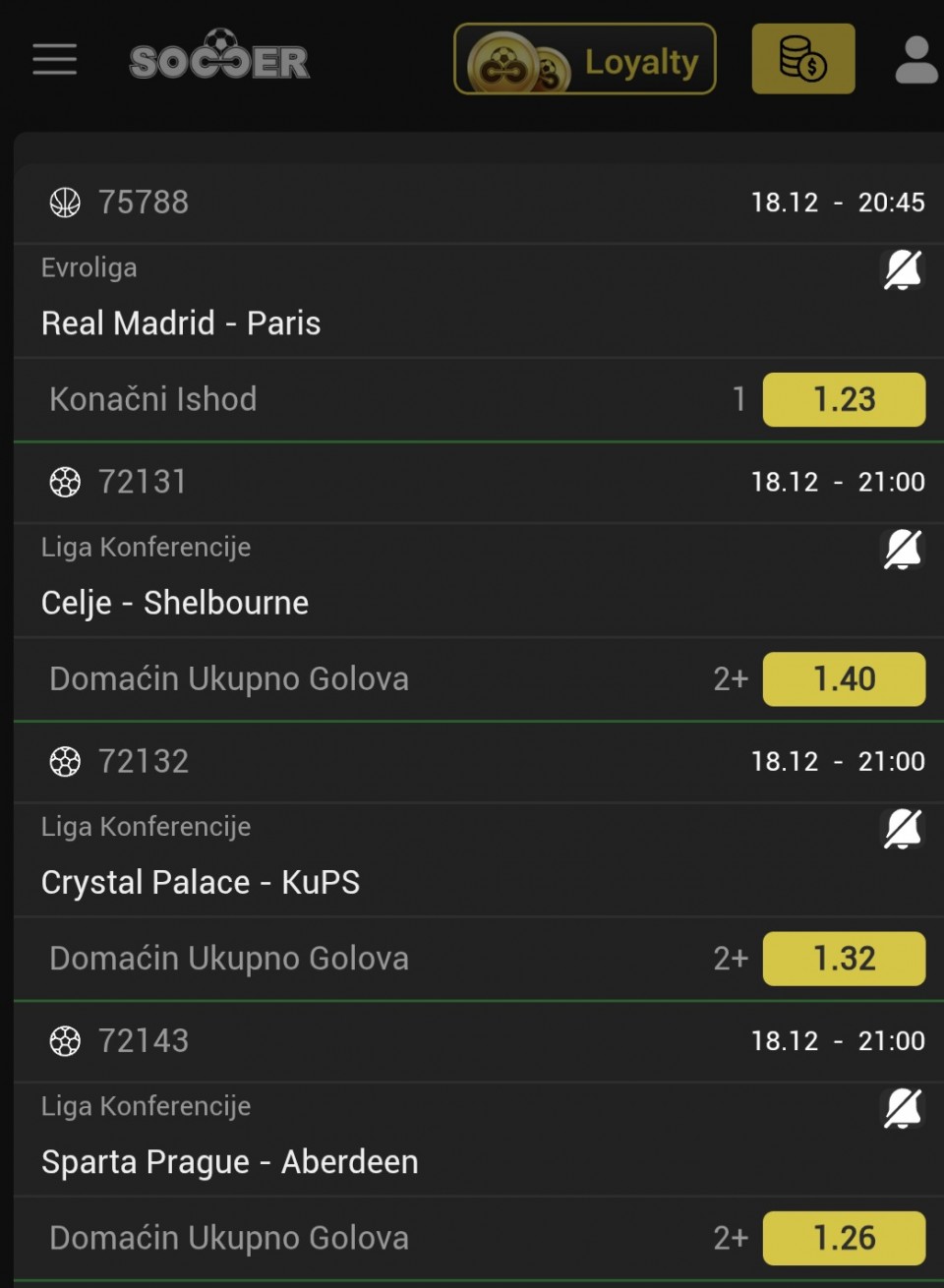Click the basketball icon beside 75788
The image size is (944, 1288).
pyautogui.click(x=65, y=203)
